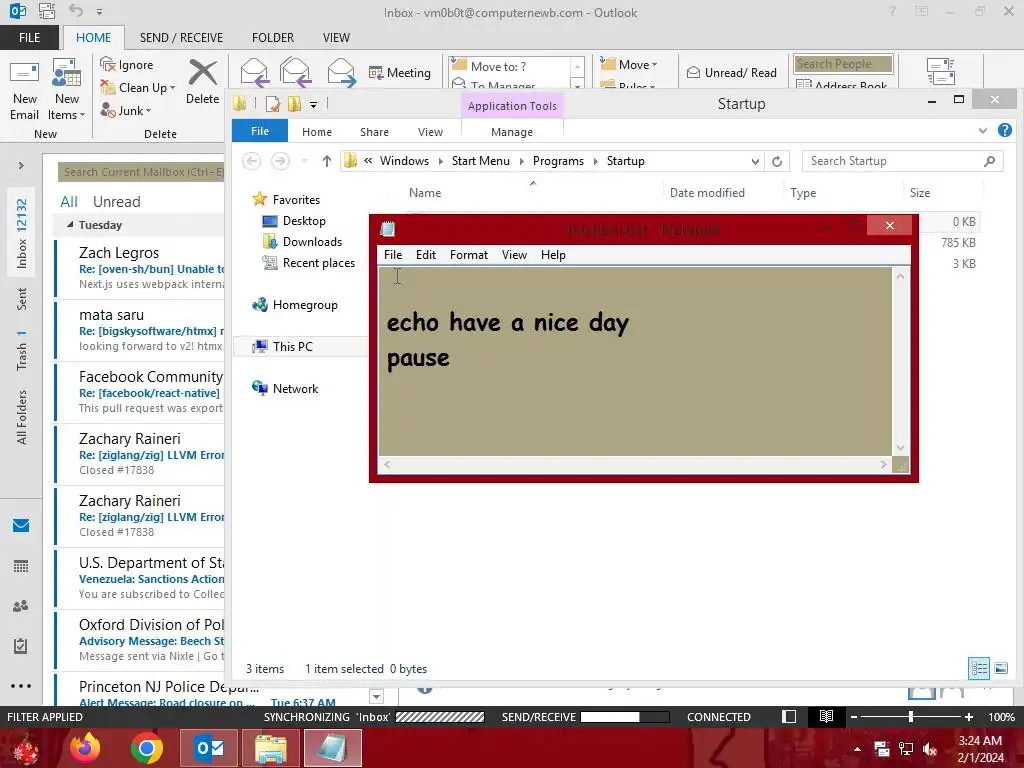Expand the Explorer ribbon chevron
The width and height of the screenshot is (1024, 768).
983,131
